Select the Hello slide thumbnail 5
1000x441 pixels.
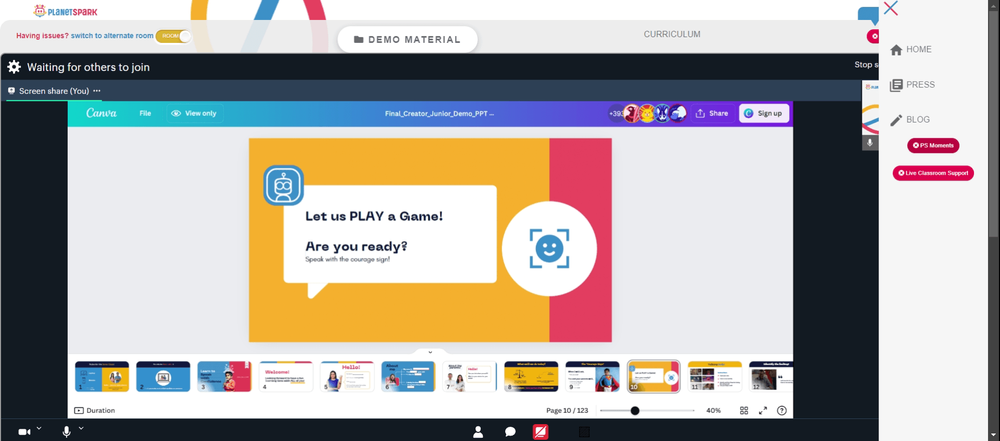(347, 377)
